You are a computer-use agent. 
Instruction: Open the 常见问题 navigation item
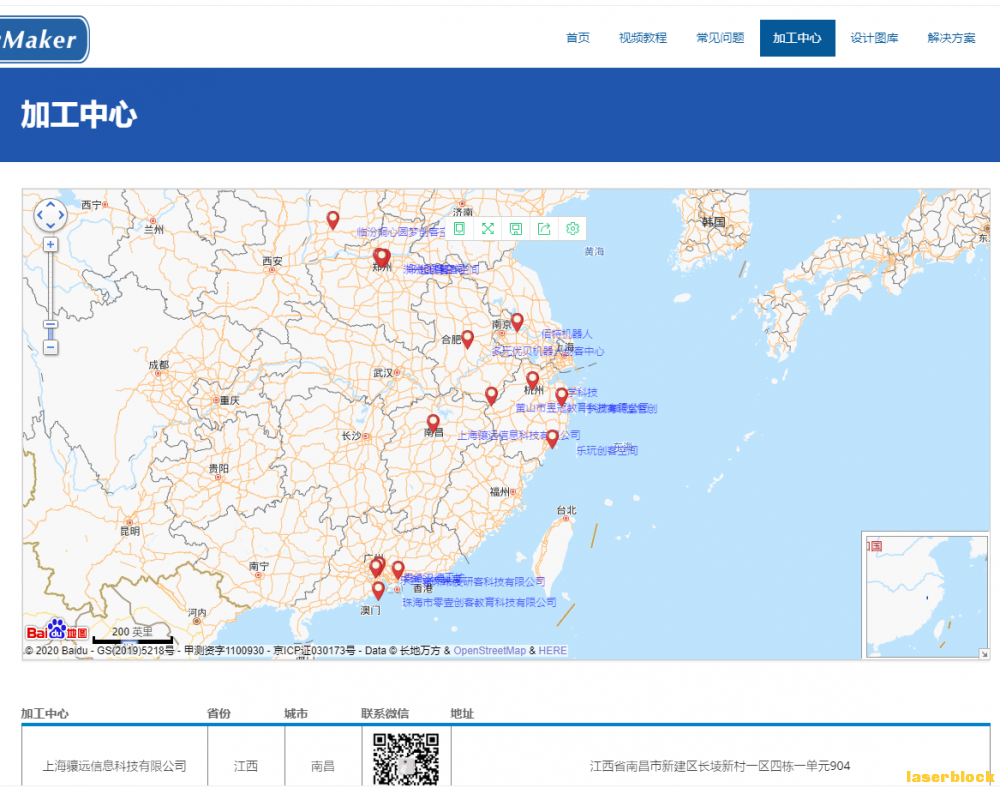pyautogui.click(x=720, y=38)
